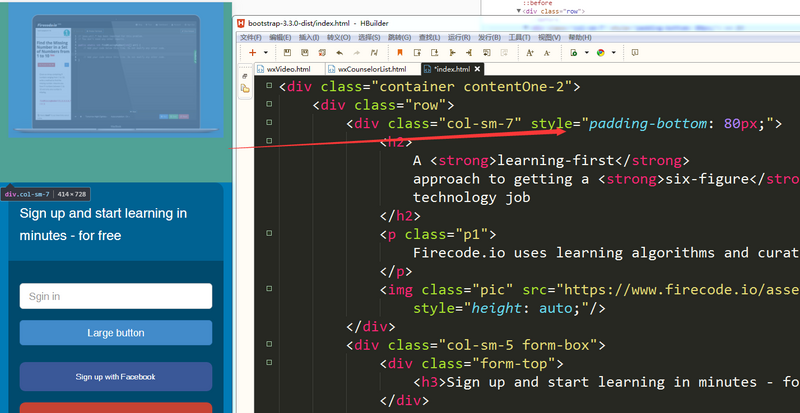
Task: Click the Undo arrow icon
Action: point(339,53)
